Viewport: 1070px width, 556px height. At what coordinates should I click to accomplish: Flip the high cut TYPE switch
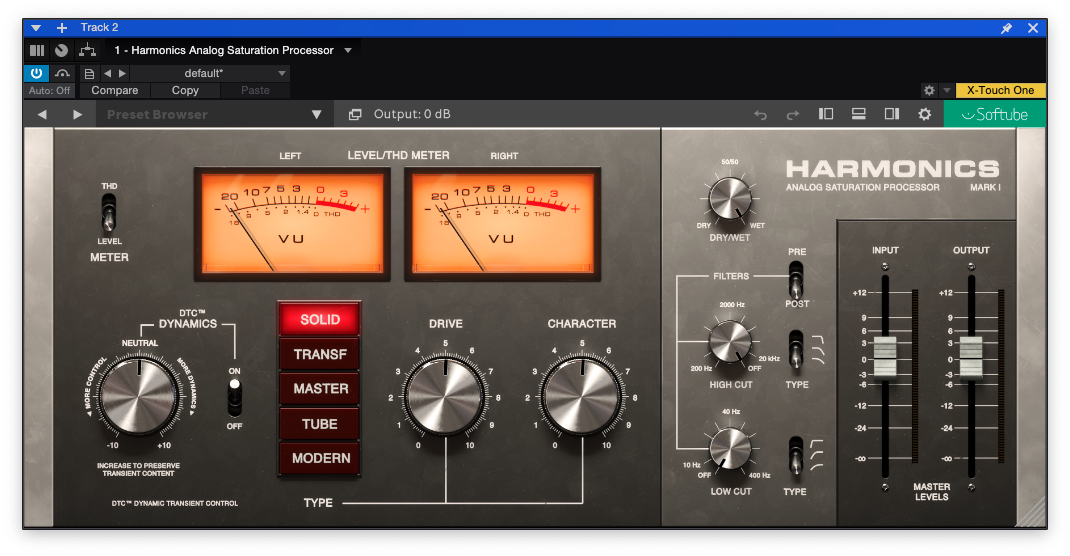click(x=796, y=350)
